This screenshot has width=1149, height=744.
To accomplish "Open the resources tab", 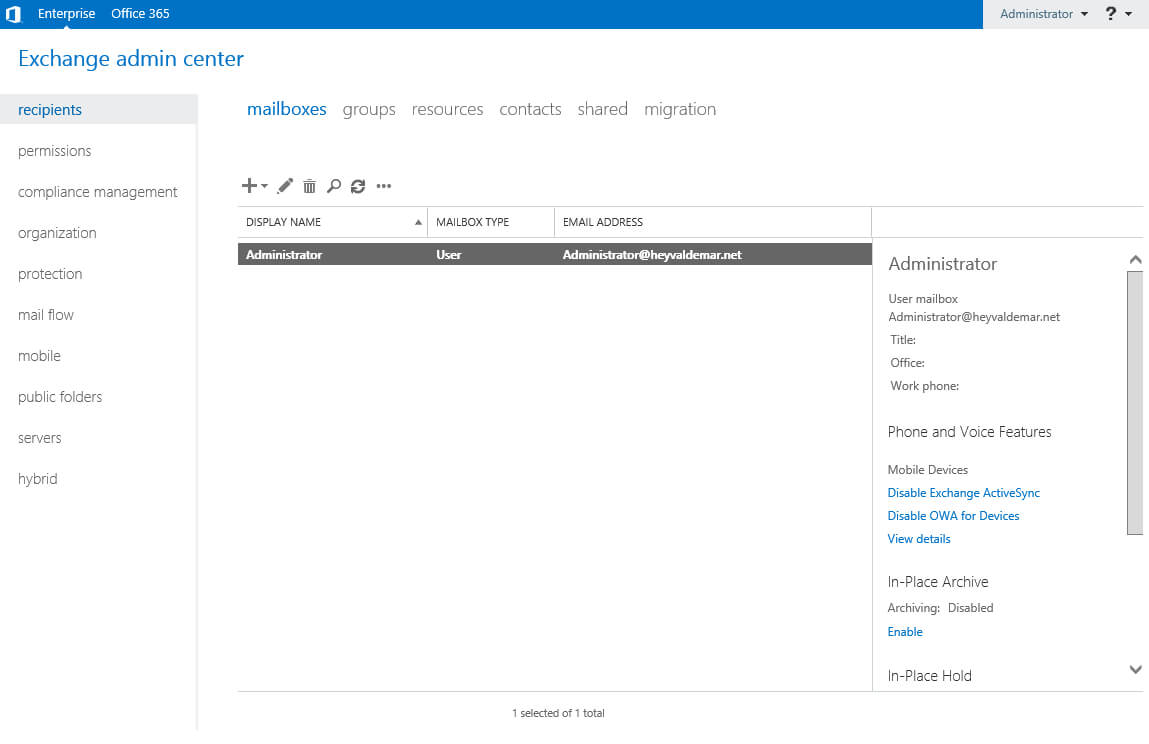I will [447, 108].
